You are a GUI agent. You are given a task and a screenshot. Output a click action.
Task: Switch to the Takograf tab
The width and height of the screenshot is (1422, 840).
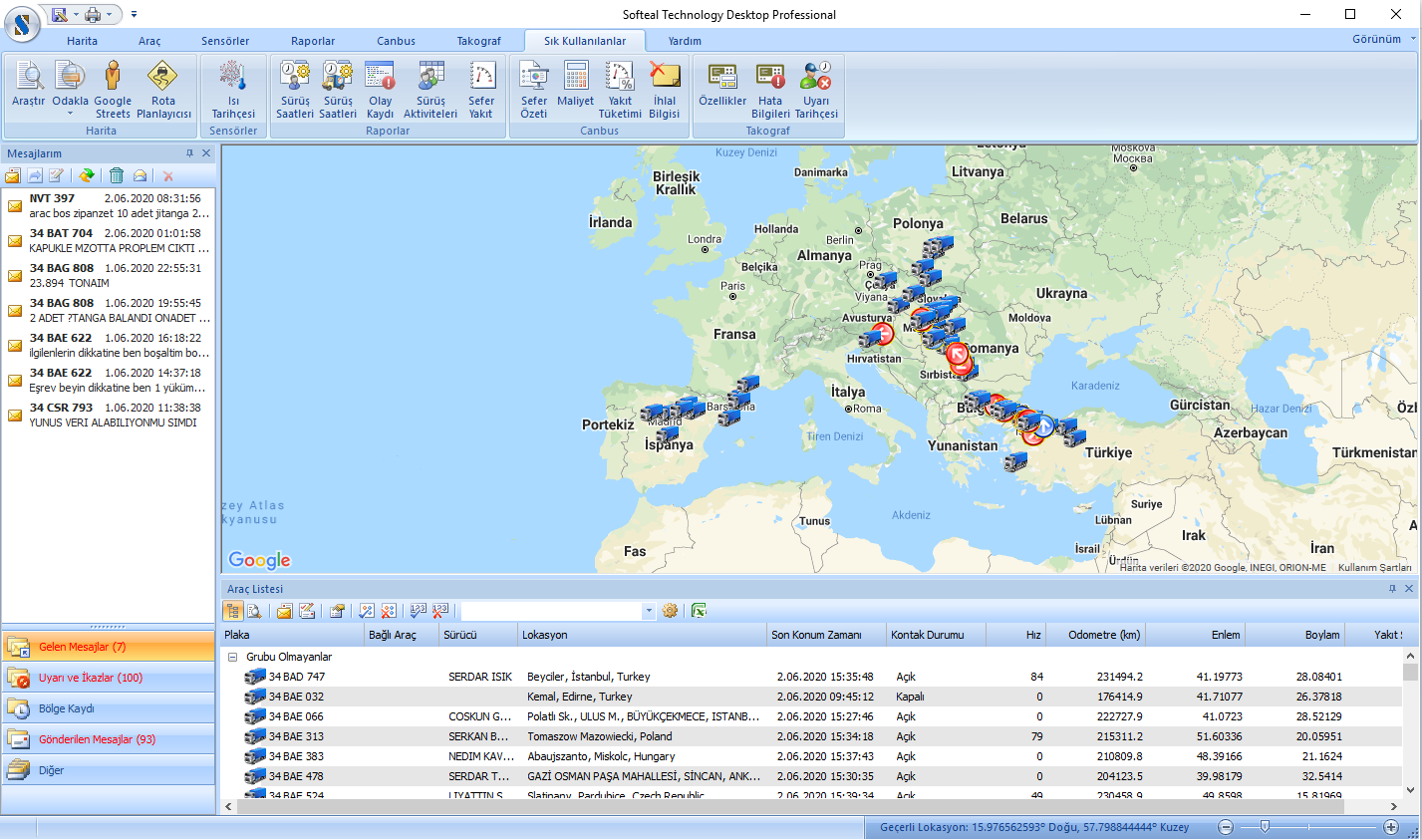479,41
